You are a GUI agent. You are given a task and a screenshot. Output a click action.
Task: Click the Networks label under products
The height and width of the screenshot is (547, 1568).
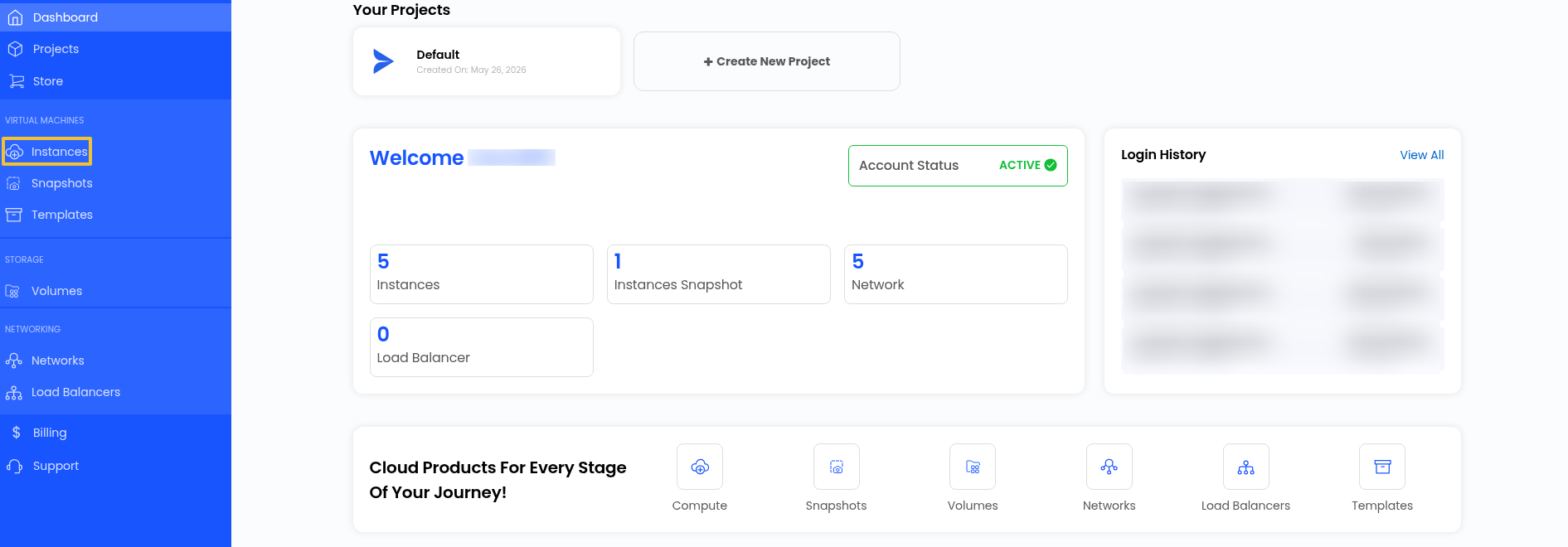tap(1109, 506)
